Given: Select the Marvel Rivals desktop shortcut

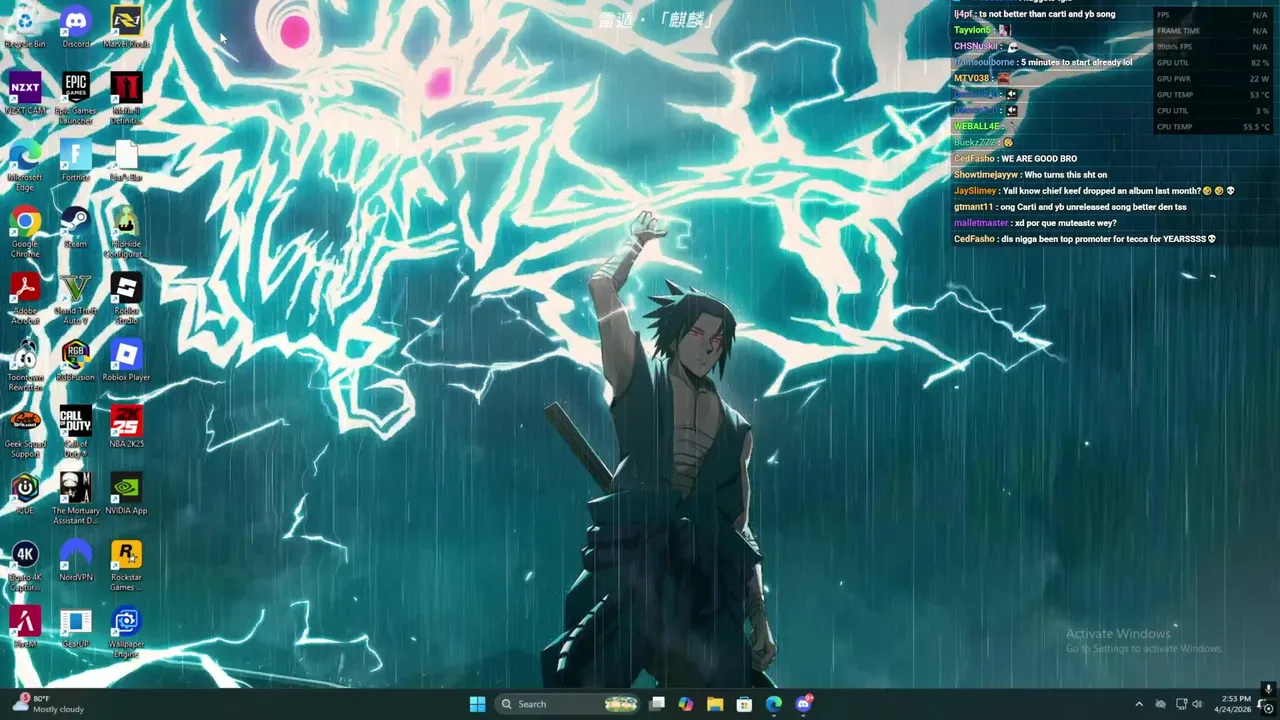Looking at the screenshot, I should pos(126,27).
